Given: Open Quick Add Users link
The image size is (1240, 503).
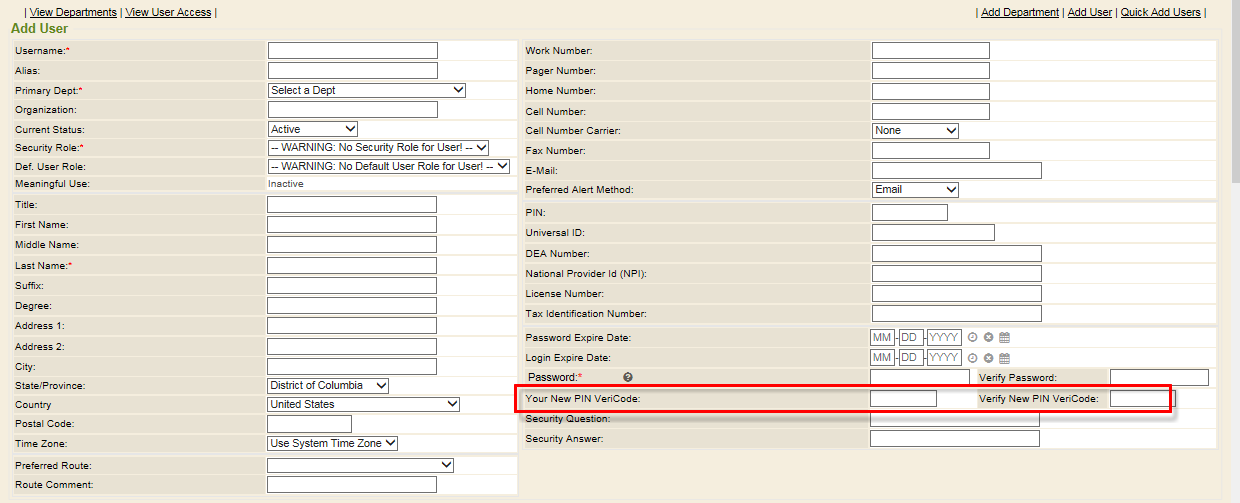Looking at the screenshot, I should 1160,12.
